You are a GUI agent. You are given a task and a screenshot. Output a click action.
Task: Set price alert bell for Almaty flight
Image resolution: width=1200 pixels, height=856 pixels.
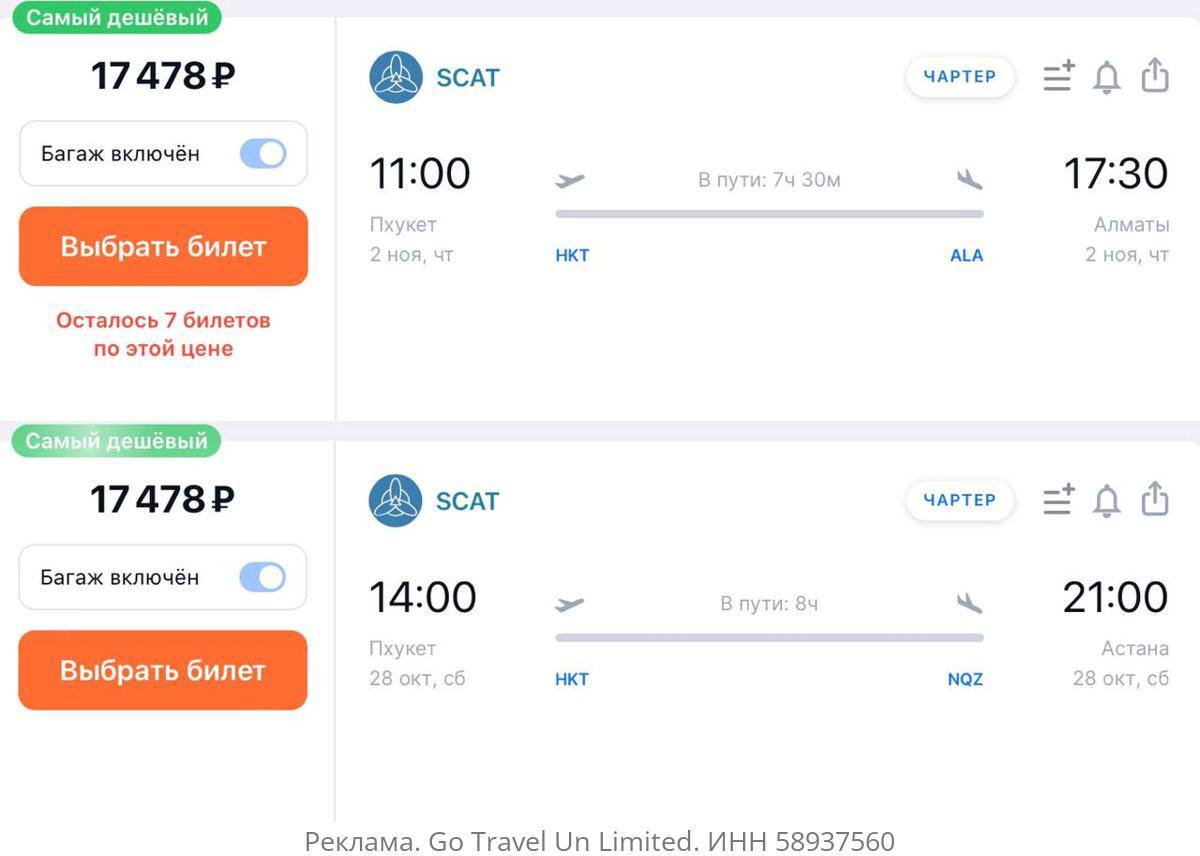pyautogui.click(x=1106, y=77)
